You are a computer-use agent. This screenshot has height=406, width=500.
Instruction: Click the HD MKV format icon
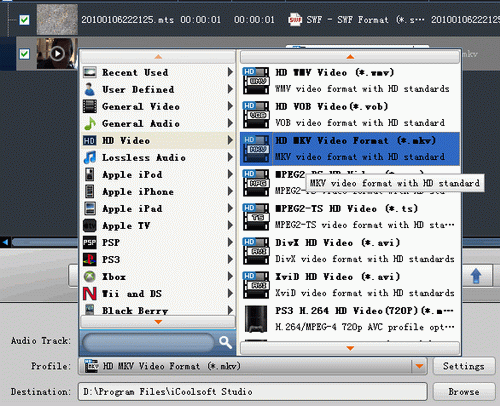point(256,149)
